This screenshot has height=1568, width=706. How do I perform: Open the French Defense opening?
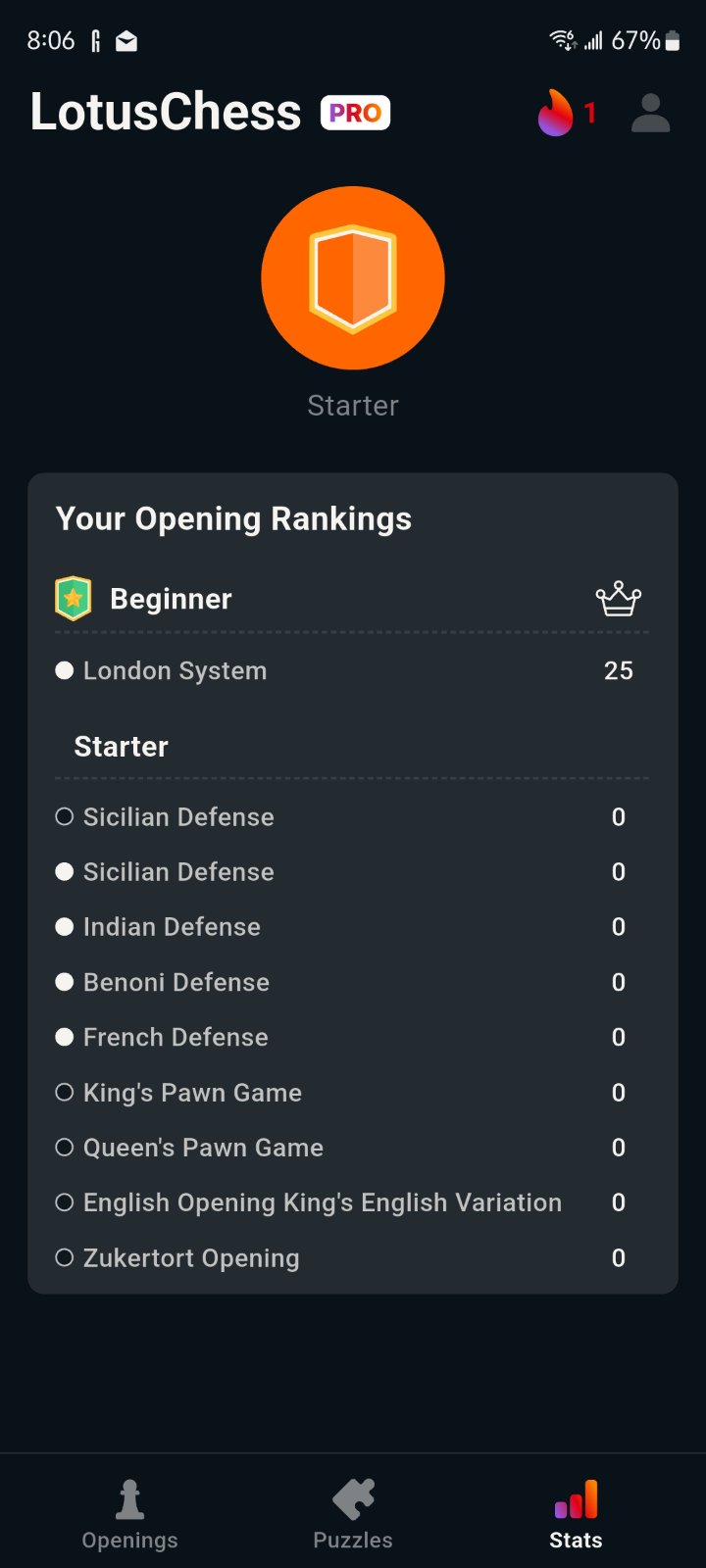176,1037
